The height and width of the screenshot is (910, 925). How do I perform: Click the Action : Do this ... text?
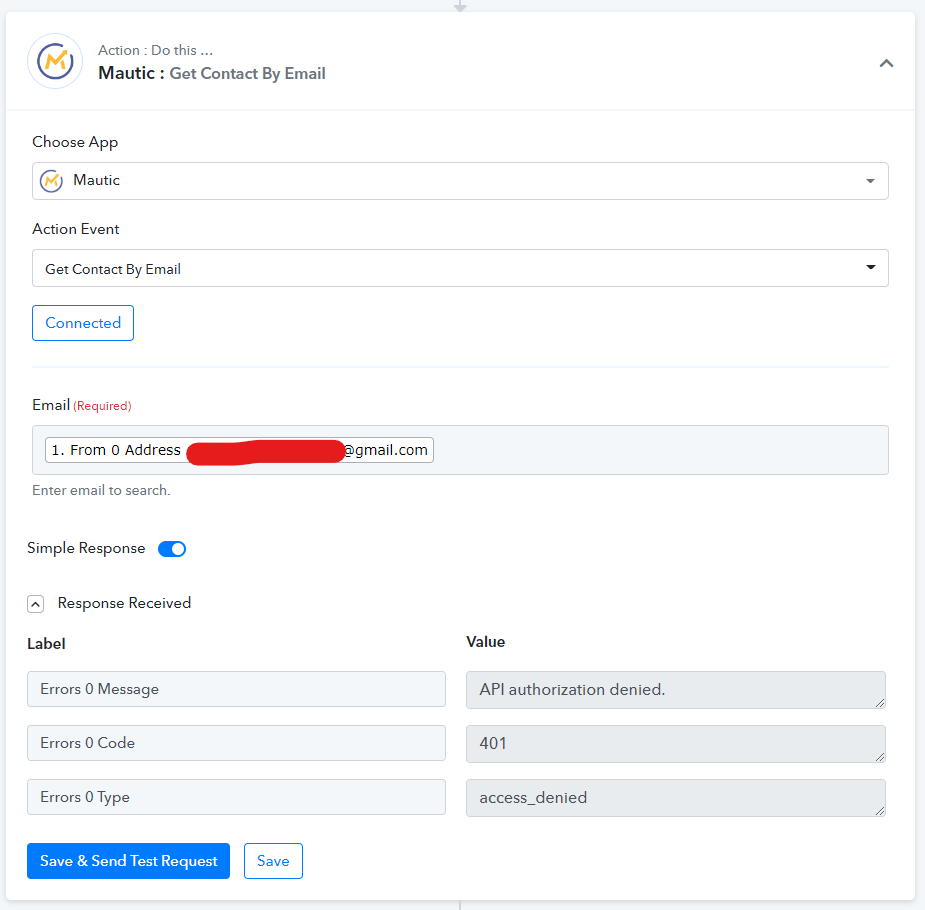156,50
